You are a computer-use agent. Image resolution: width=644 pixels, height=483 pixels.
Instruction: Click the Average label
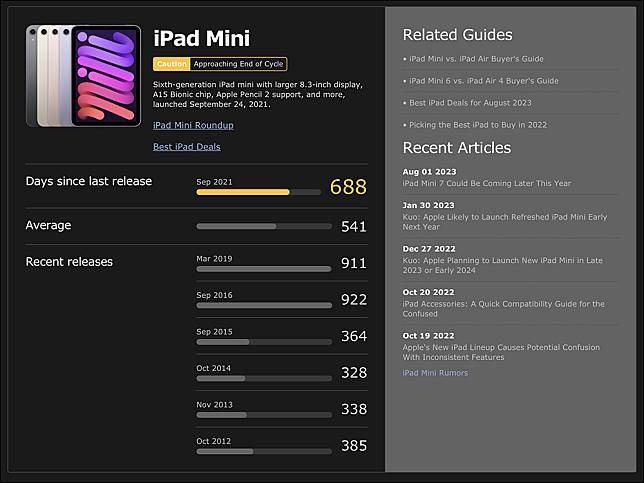coord(48,225)
